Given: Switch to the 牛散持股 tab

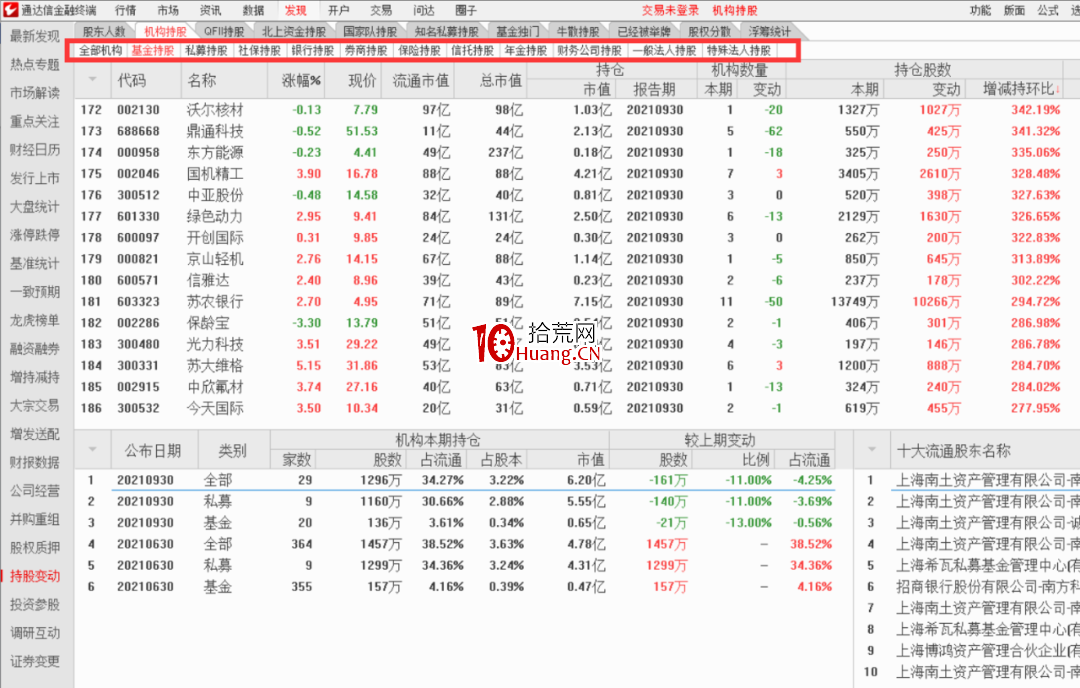Looking at the screenshot, I should [578, 32].
